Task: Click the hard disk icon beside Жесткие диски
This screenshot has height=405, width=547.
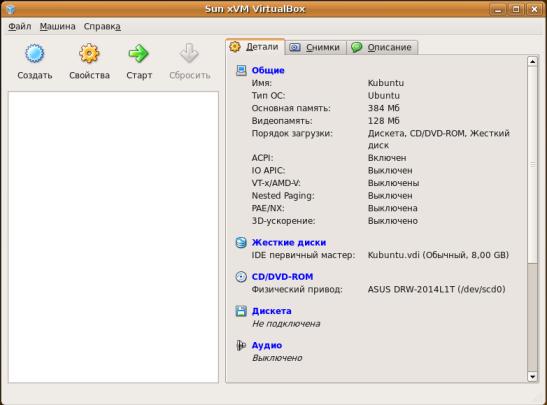Action: click(x=241, y=242)
